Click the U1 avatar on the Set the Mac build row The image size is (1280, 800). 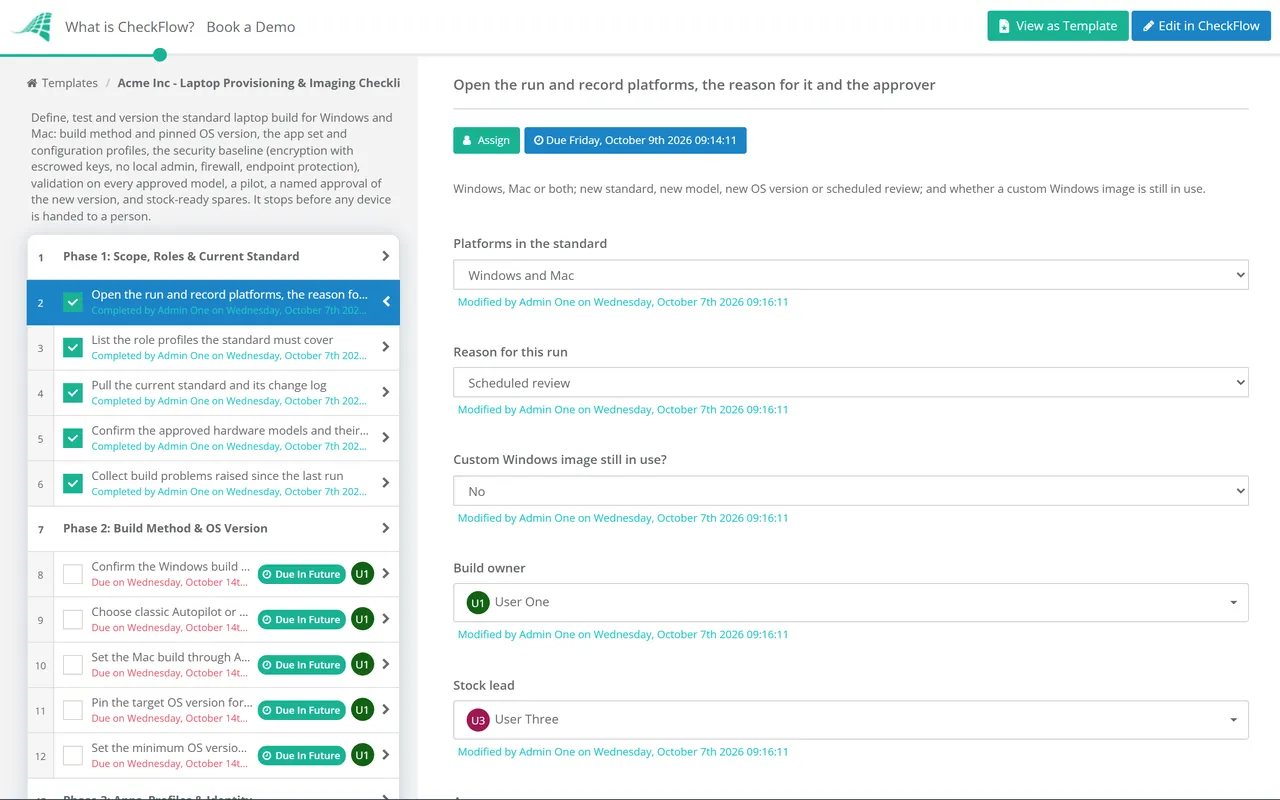pos(362,665)
